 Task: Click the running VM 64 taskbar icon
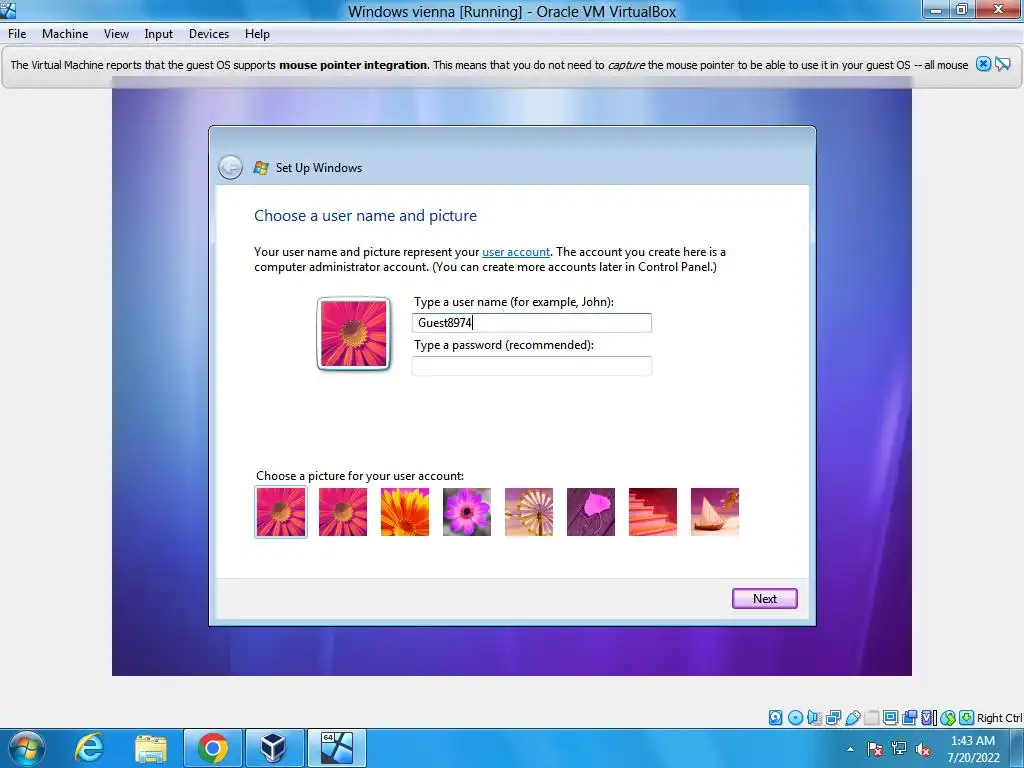336,748
